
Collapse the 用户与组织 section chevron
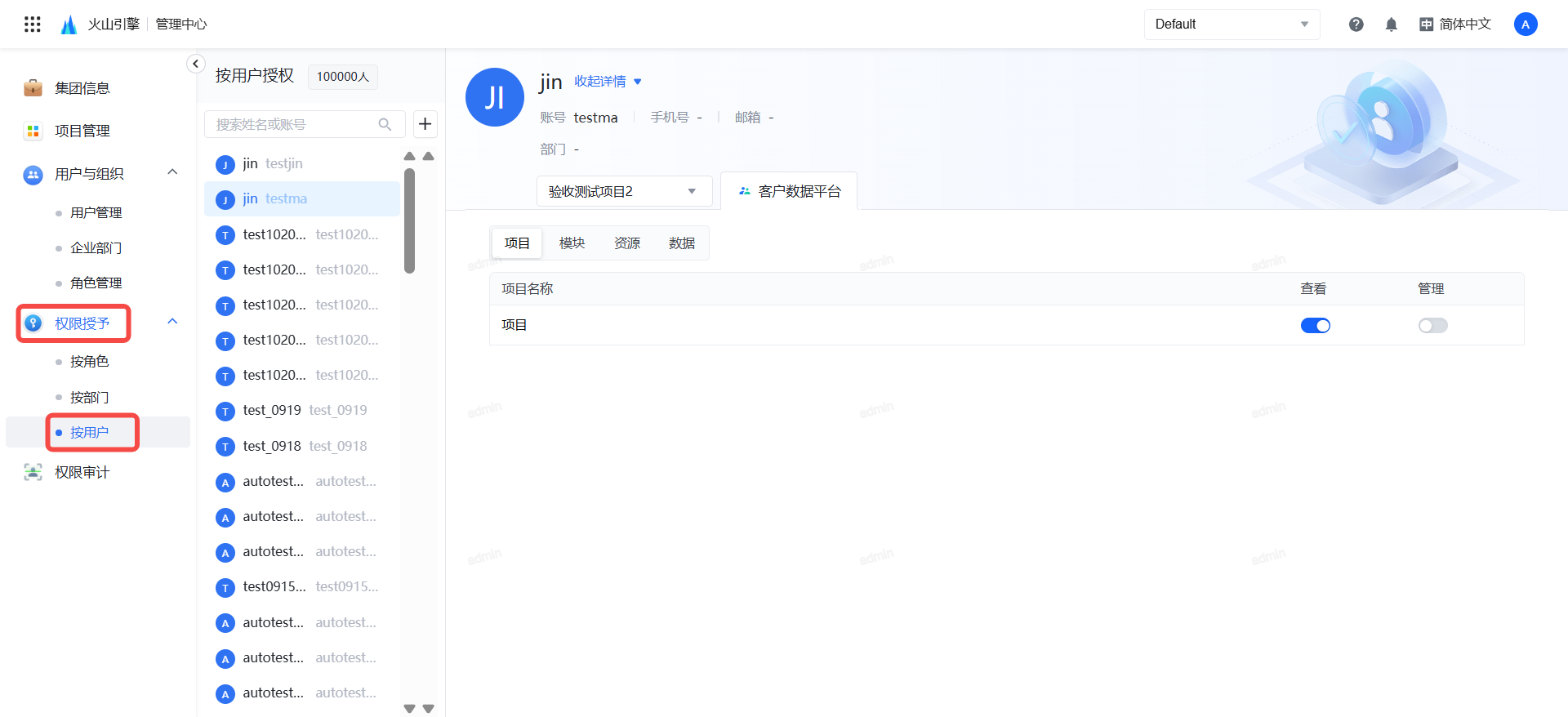tap(172, 172)
